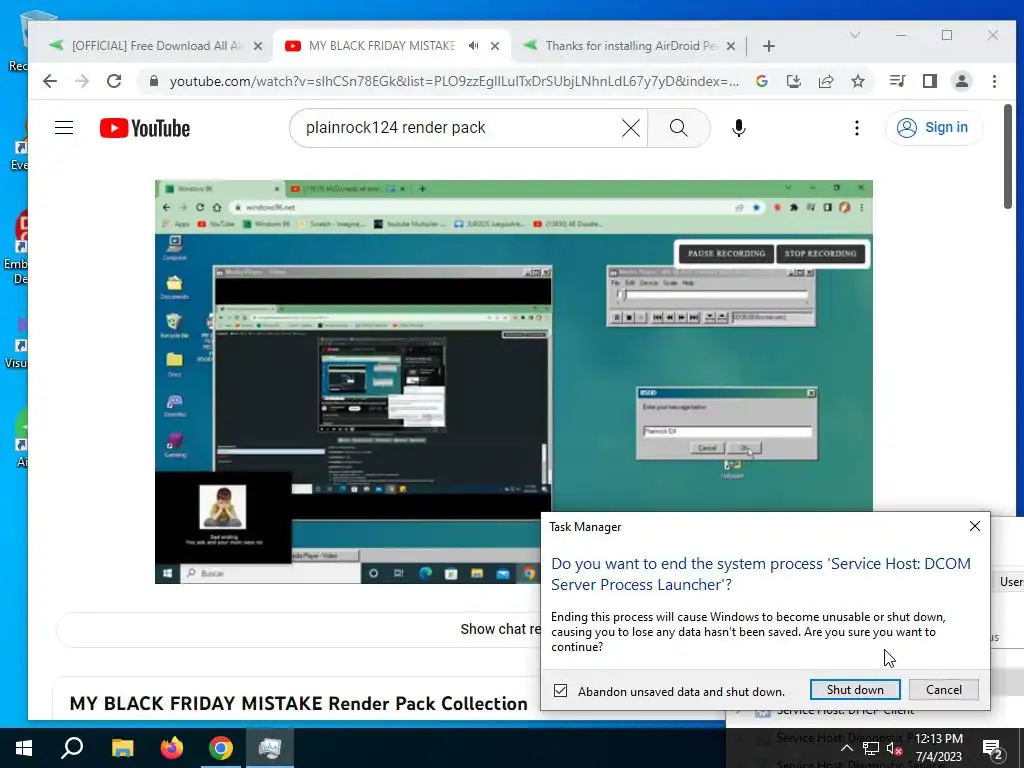Open the media control icon in Chrome's toolbar
This screenshot has height=768, width=1024.
point(897,81)
